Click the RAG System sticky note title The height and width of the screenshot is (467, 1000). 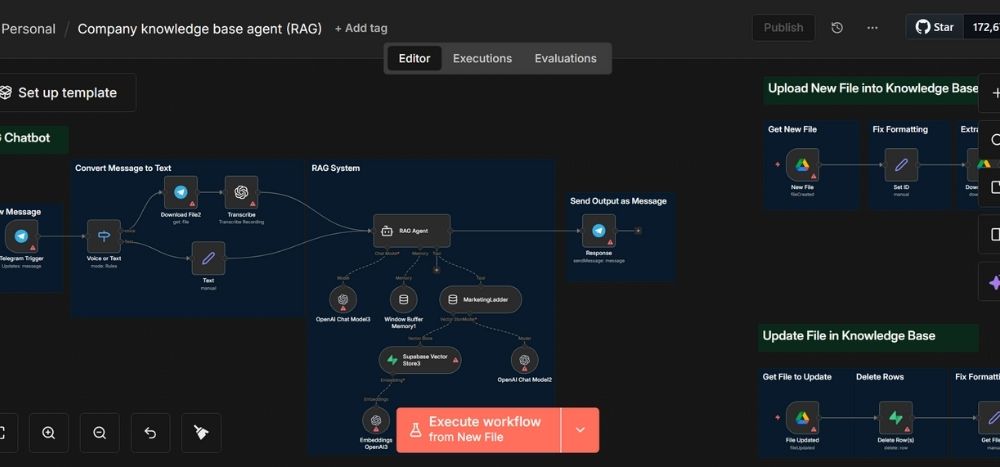[x=335, y=168]
